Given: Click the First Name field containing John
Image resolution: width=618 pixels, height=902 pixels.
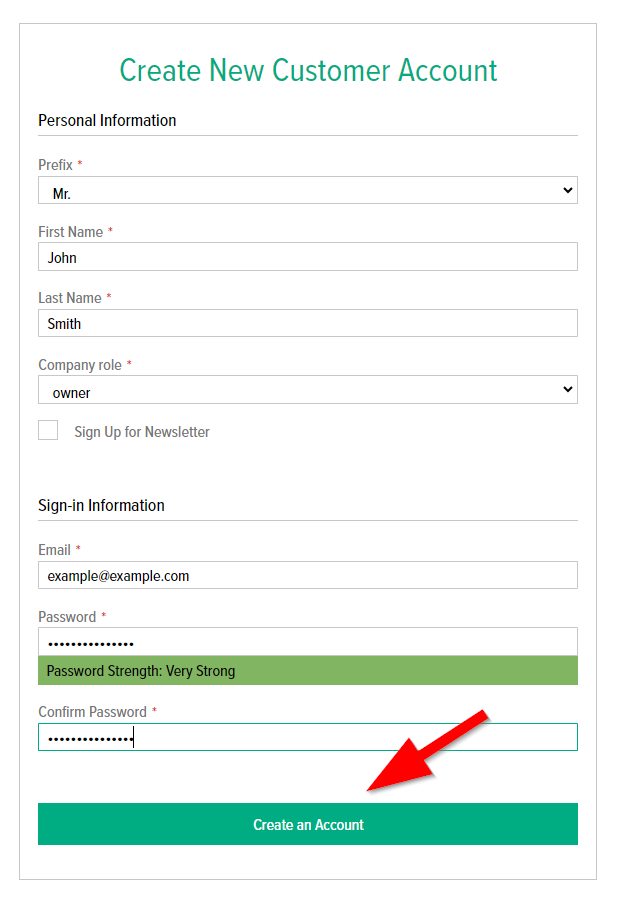Looking at the screenshot, I should click(x=307, y=257).
